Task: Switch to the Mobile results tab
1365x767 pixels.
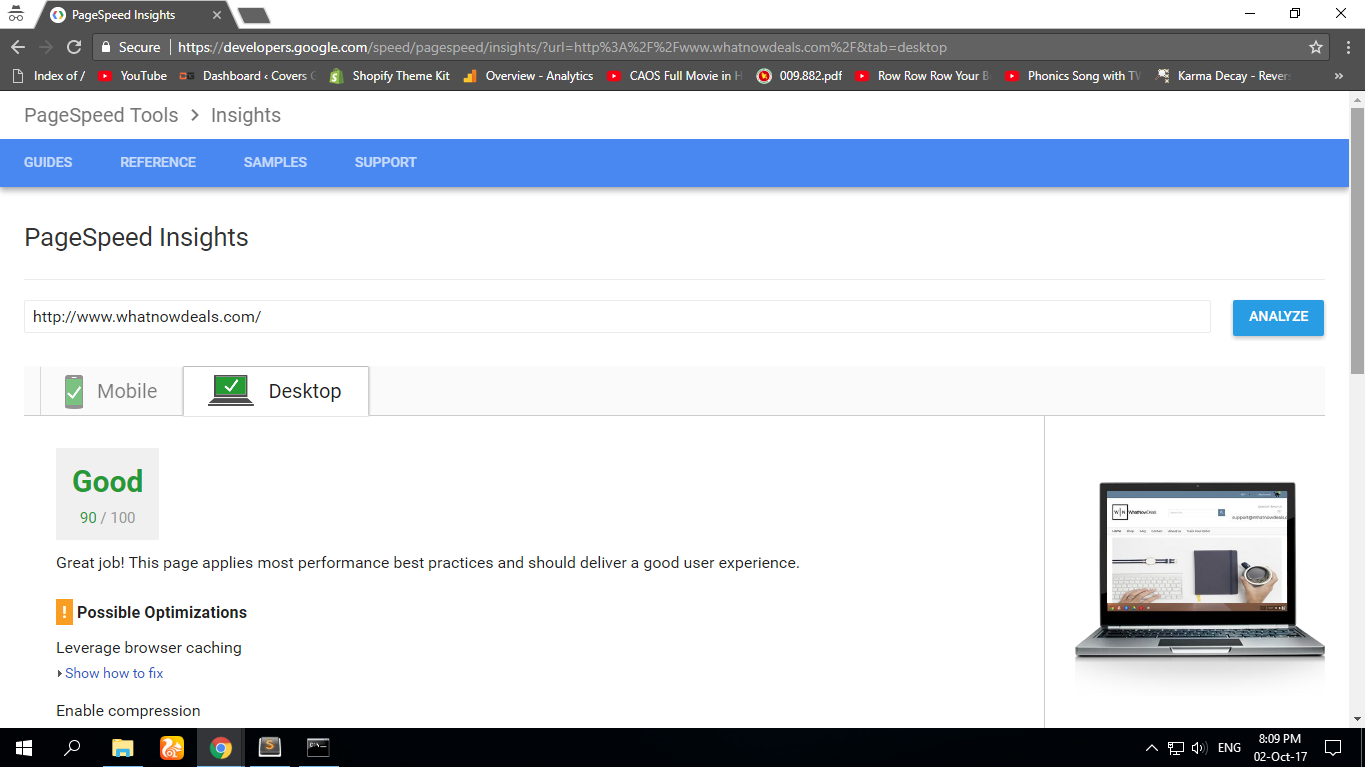Action: coord(112,391)
